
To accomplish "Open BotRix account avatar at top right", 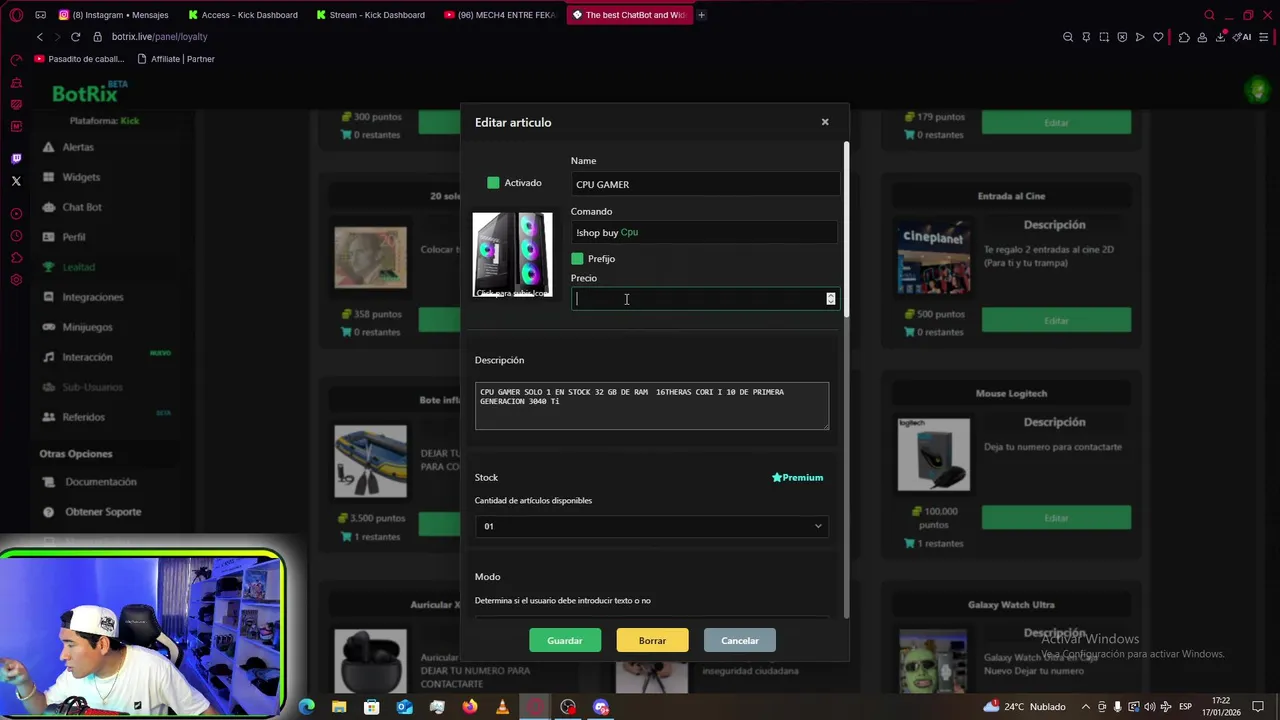I will point(1257,91).
